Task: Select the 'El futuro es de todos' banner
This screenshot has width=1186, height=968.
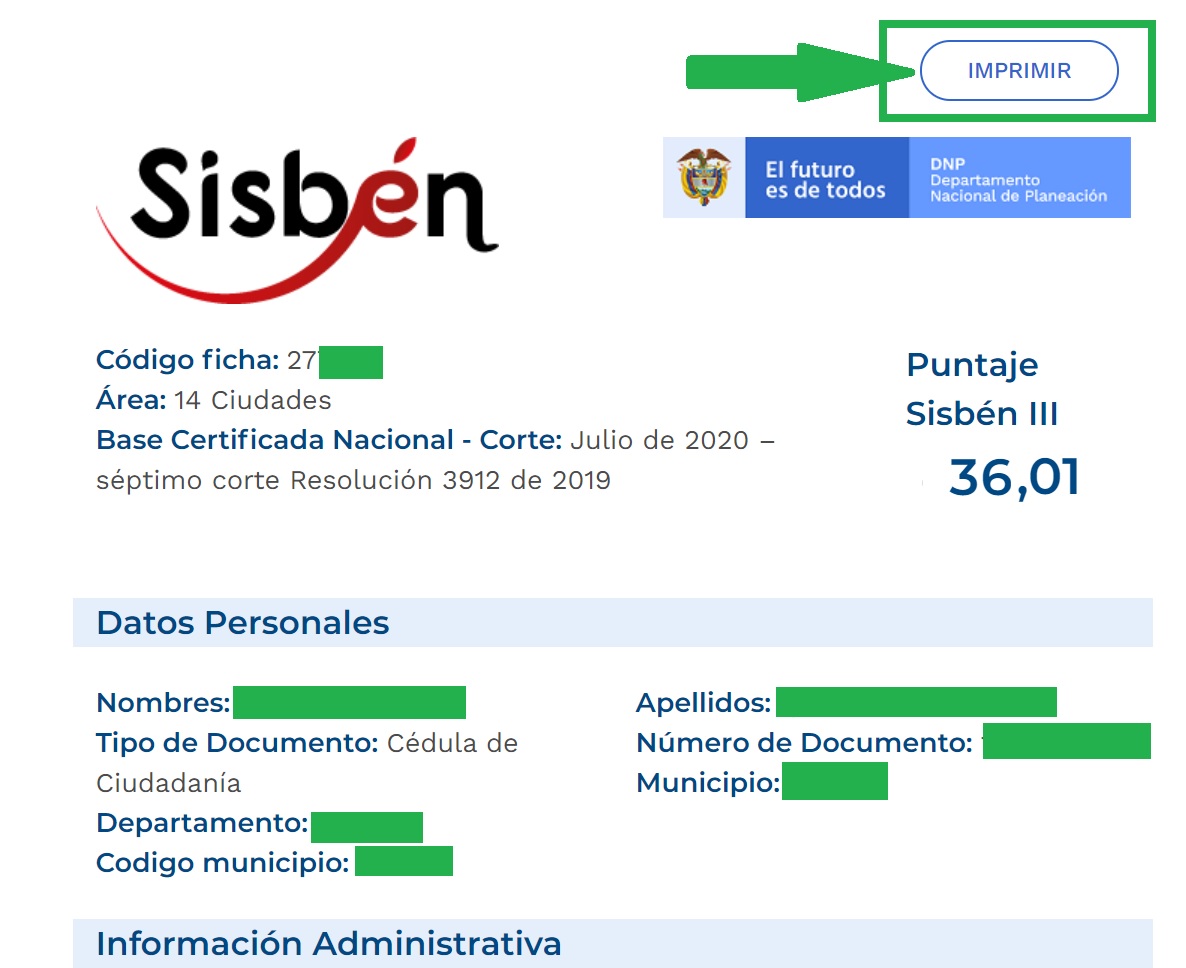Action: [x=826, y=178]
